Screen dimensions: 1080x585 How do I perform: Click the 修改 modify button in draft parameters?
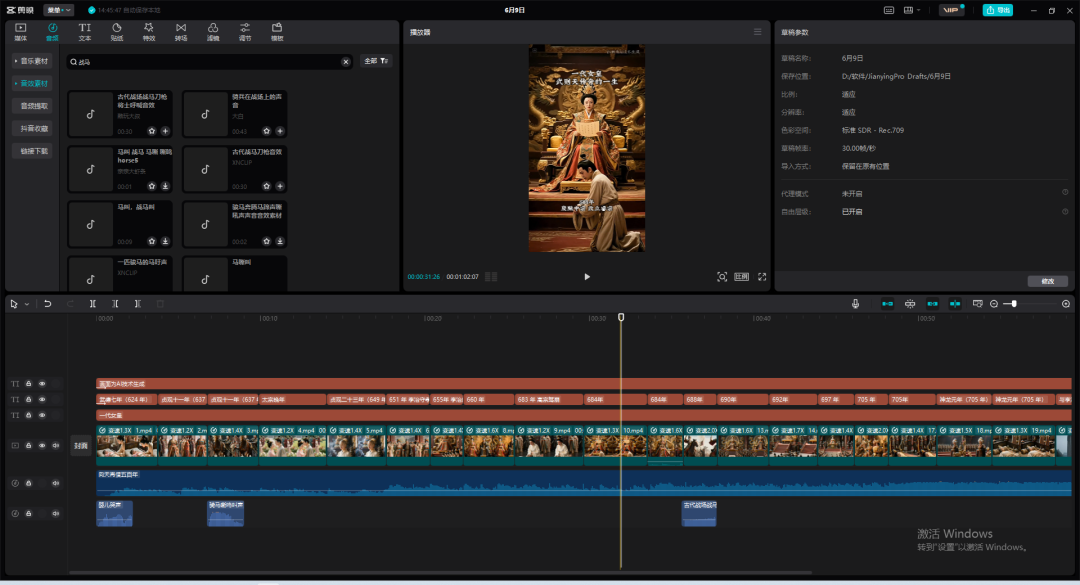[x=1048, y=281]
